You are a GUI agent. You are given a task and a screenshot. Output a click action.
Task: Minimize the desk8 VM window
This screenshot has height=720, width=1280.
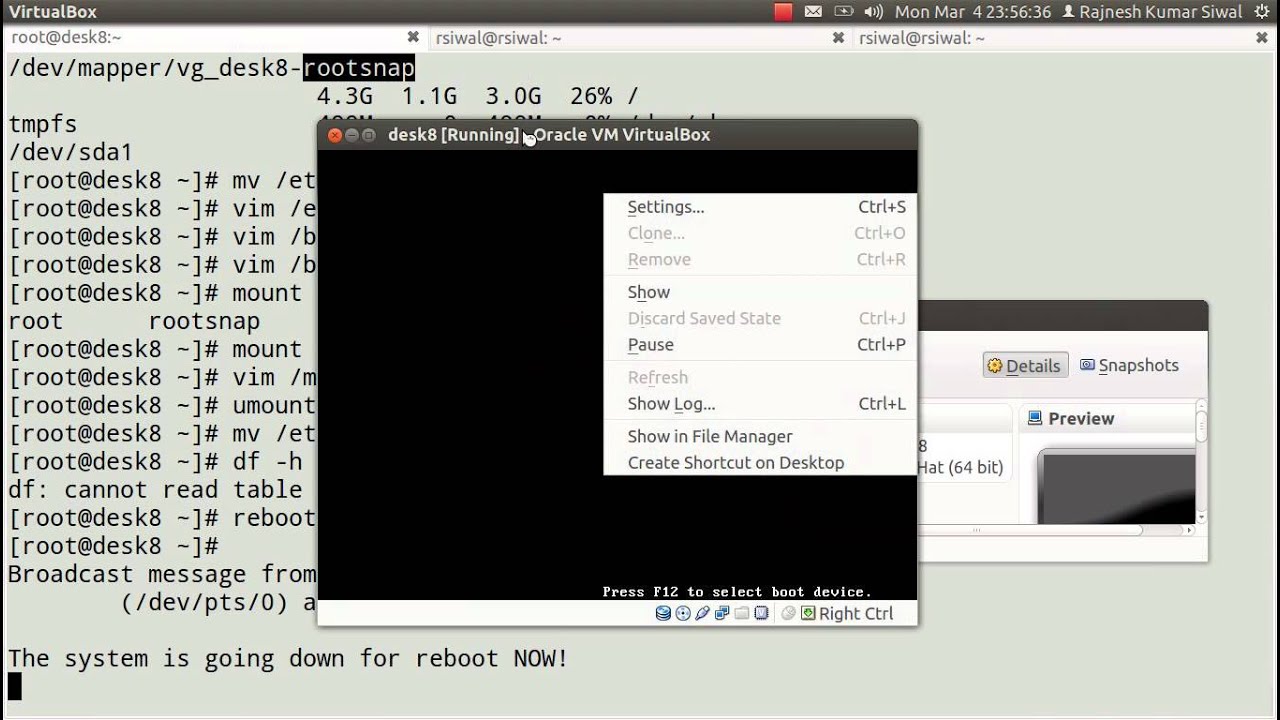tap(352, 135)
